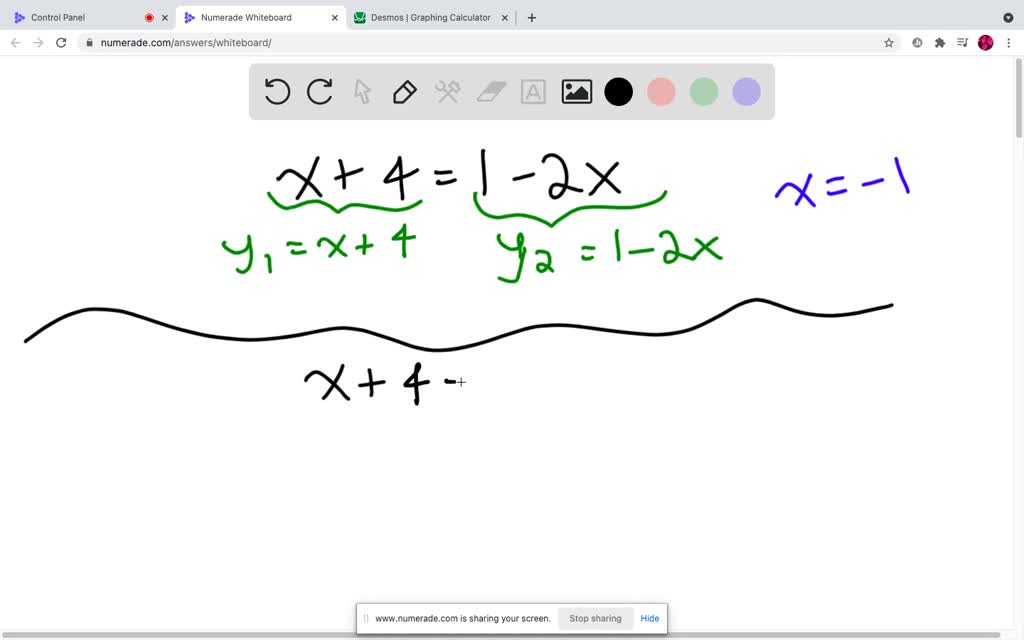Image resolution: width=1024 pixels, height=640 pixels.
Task: Select the Eraser tool
Action: pos(489,91)
